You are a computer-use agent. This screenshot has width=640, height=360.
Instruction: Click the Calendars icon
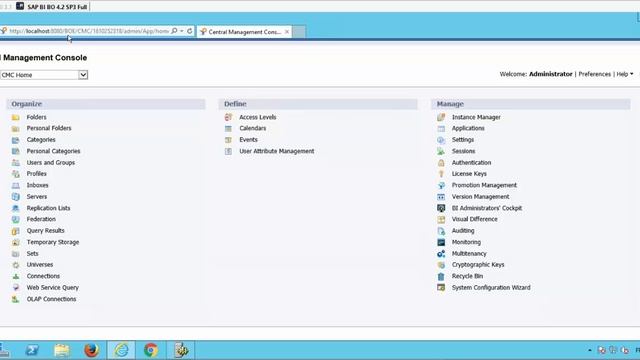click(228, 129)
